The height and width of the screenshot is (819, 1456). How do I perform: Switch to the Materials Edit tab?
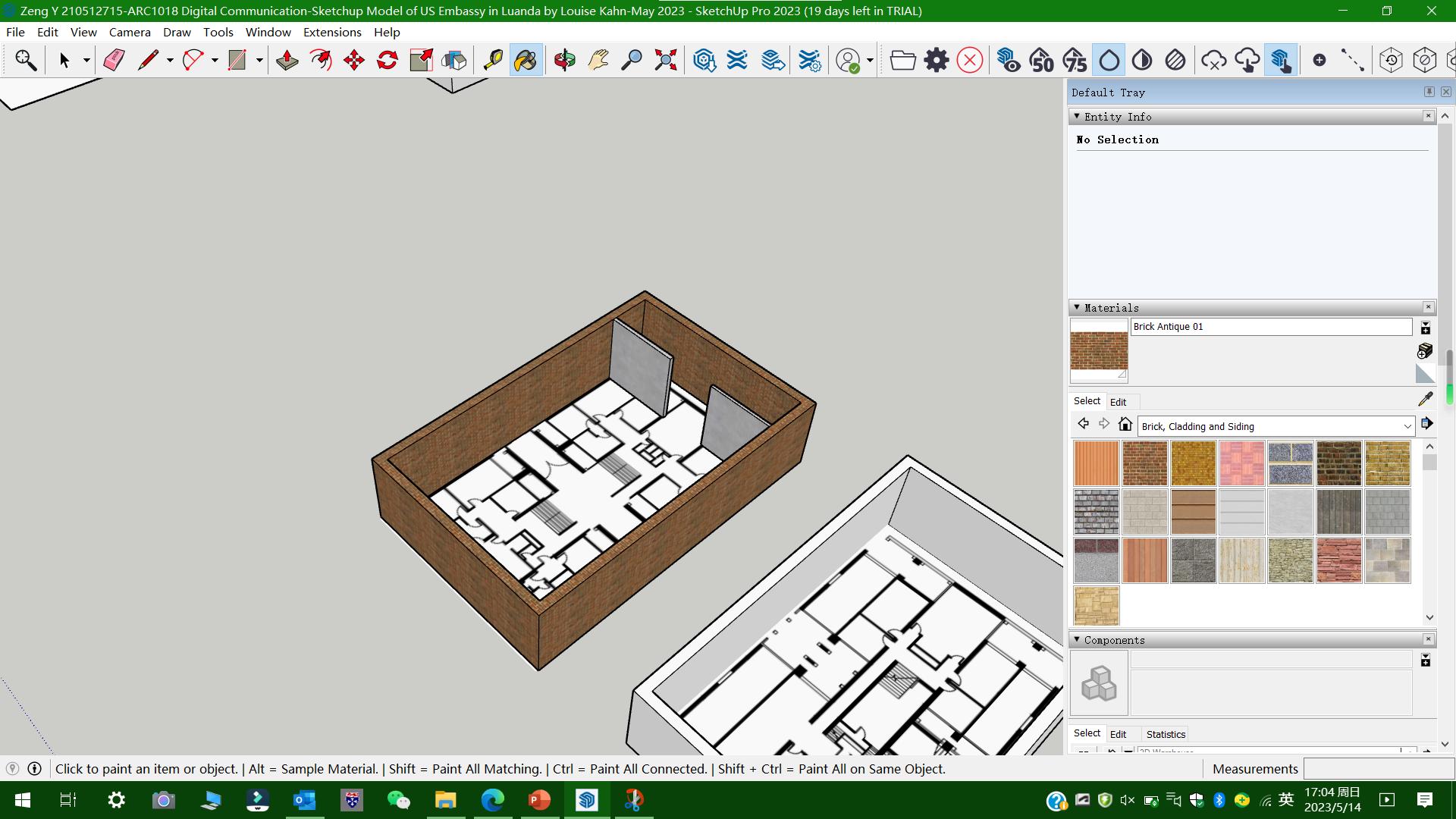(x=1118, y=402)
